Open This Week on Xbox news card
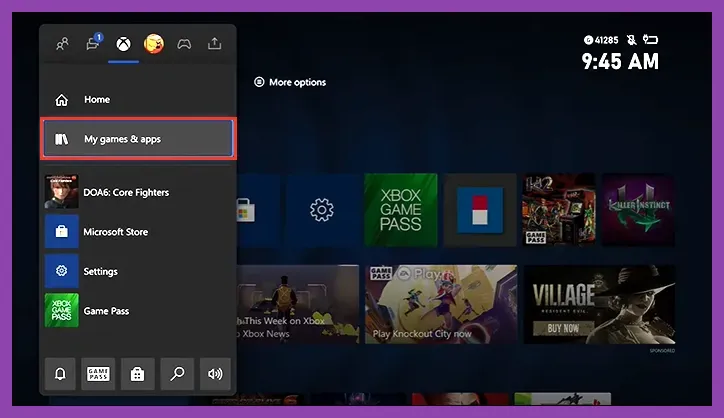Image resolution: width=724 pixels, height=418 pixels. point(298,304)
